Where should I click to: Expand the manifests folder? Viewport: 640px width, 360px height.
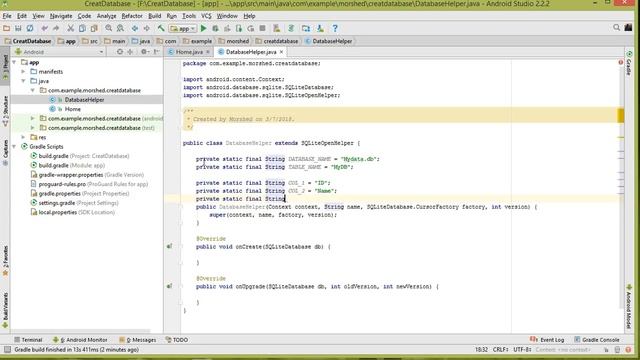tap(24, 72)
